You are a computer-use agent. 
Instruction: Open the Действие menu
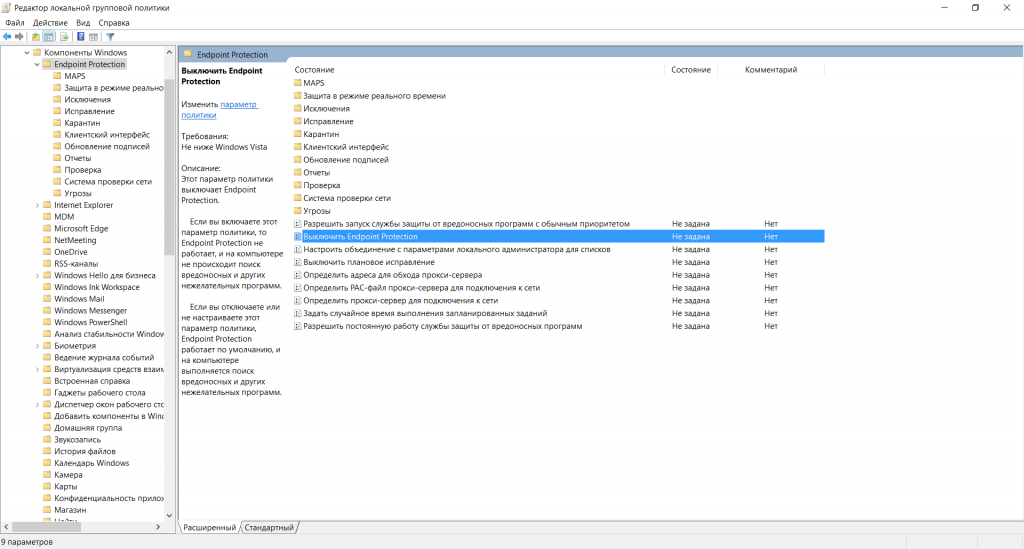click(x=50, y=22)
